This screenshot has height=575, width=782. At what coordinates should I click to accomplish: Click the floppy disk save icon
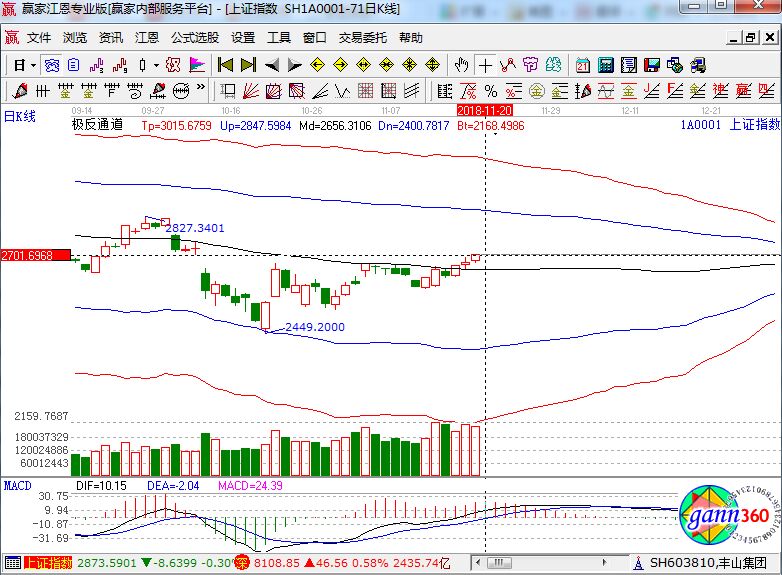652,65
